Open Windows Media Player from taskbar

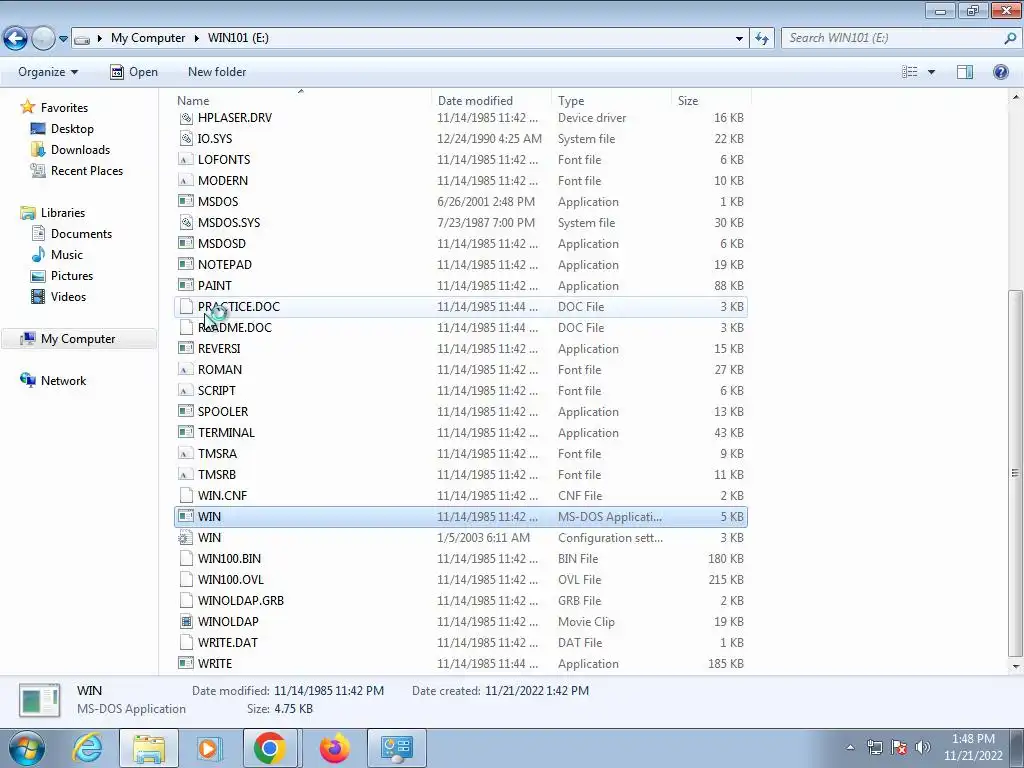click(209, 748)
